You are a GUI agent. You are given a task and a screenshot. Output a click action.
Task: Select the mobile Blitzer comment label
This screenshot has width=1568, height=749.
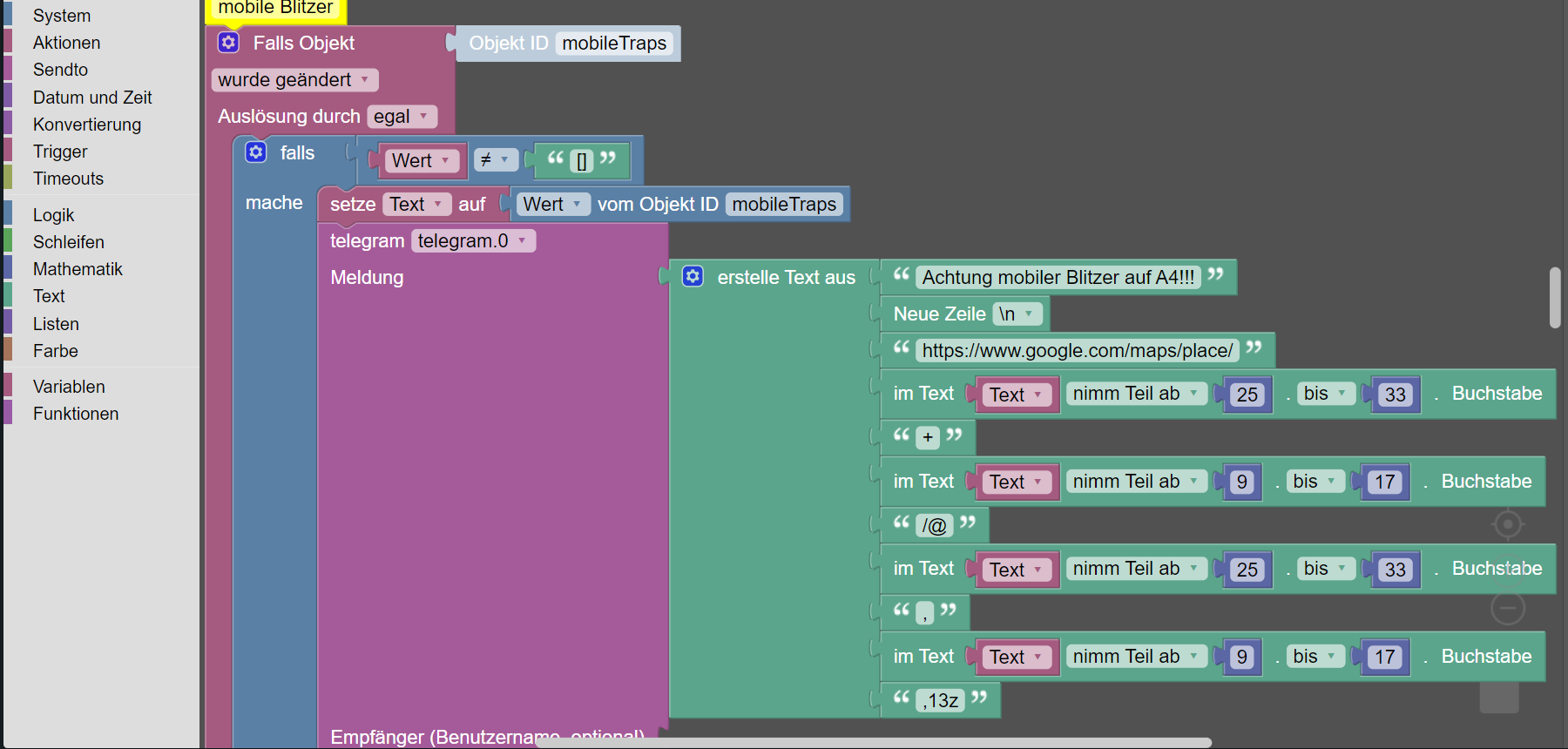(x=275, y=9)
